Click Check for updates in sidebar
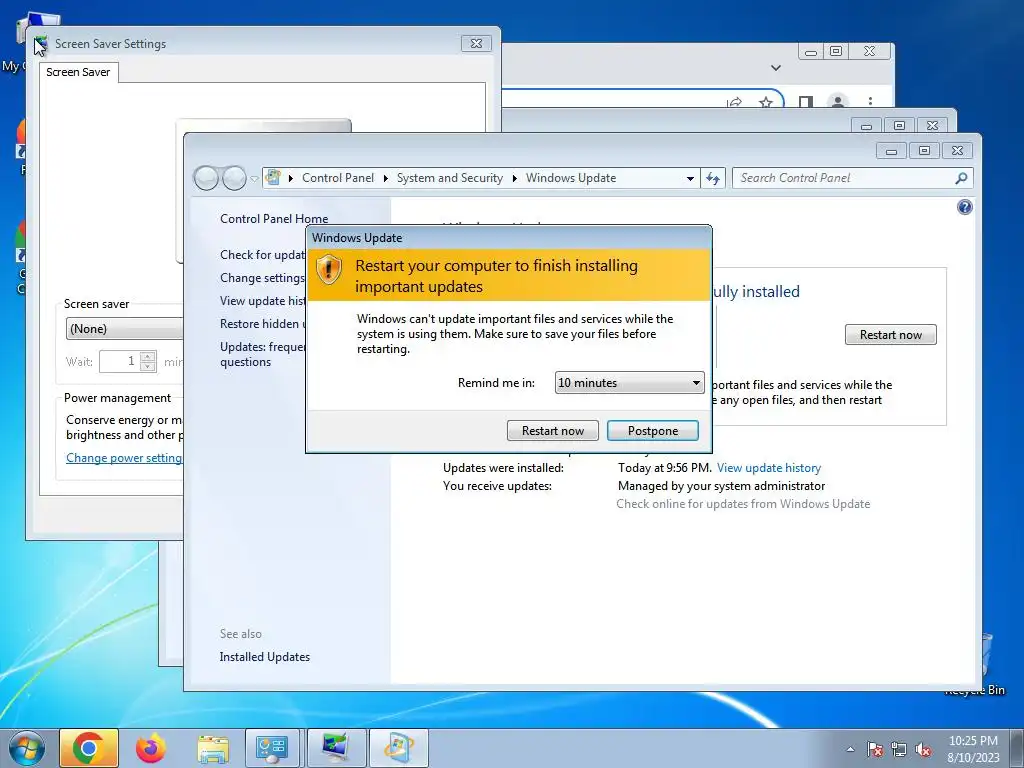1024x768 pixels. pyautogui.click(x=263, y=255)
